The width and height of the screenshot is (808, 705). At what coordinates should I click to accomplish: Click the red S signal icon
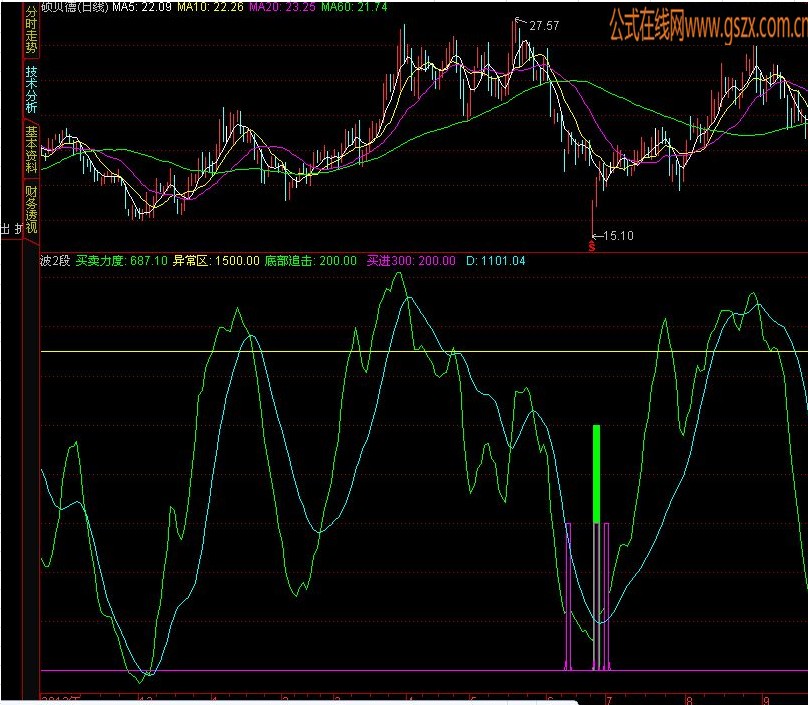click(x=592, y=247)
